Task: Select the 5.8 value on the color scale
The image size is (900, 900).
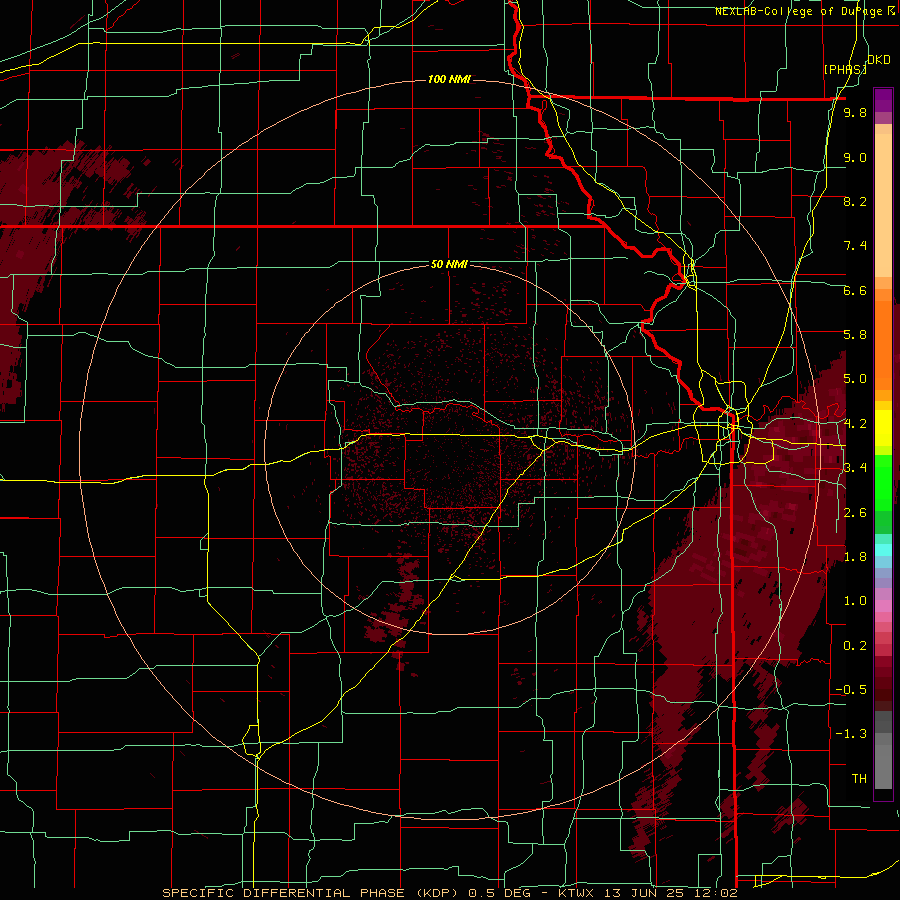Action: pos(855,335)
